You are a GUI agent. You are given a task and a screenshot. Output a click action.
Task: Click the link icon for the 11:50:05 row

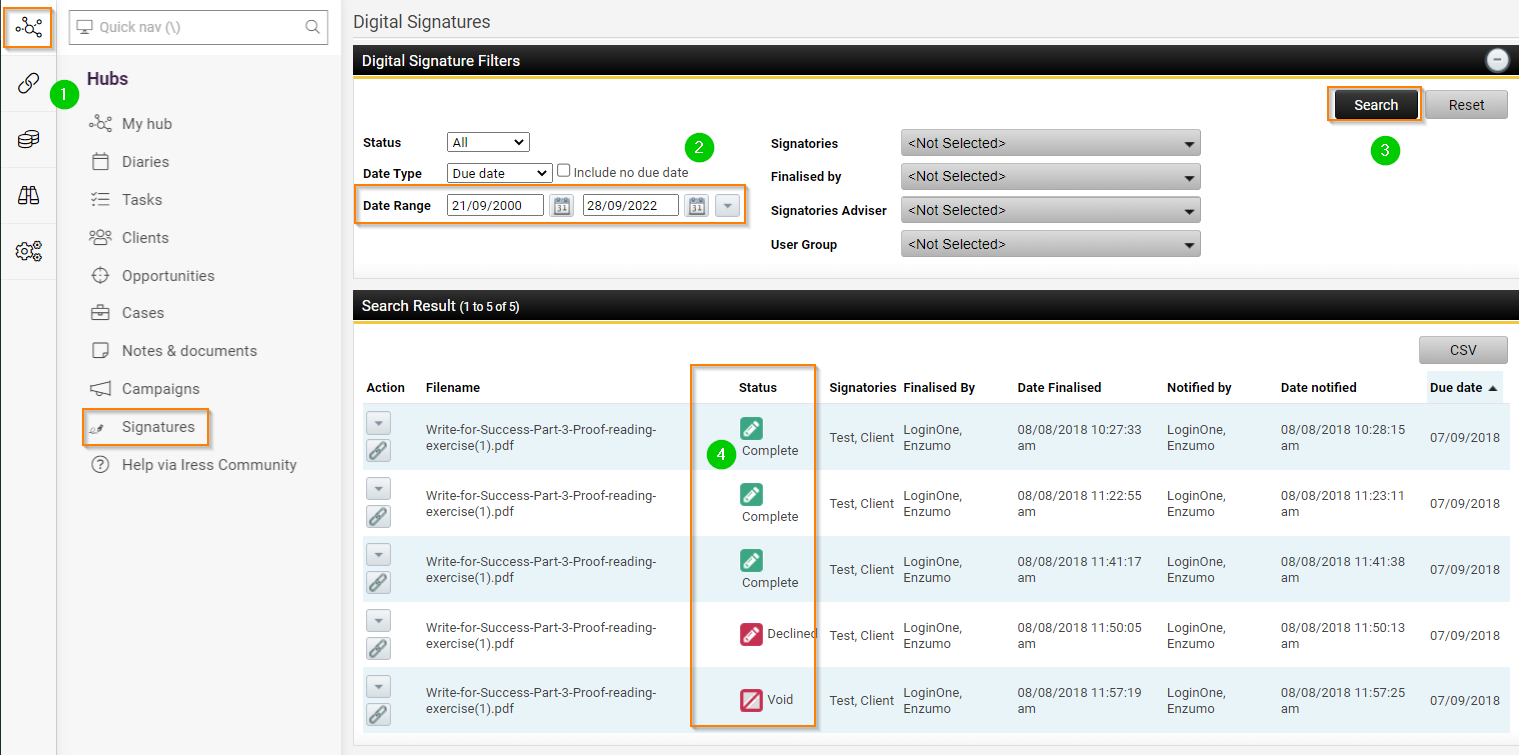(378, 649)
